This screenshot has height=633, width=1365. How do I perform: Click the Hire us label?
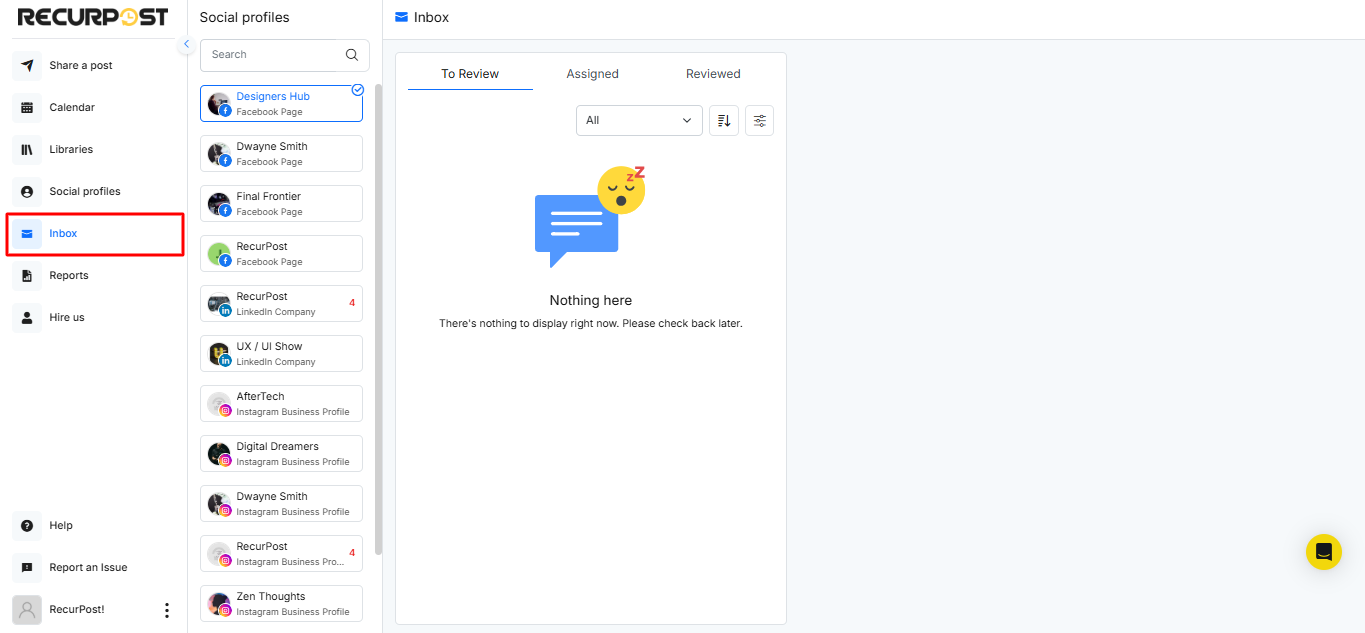pyautogui.click(x=67, y=318)
